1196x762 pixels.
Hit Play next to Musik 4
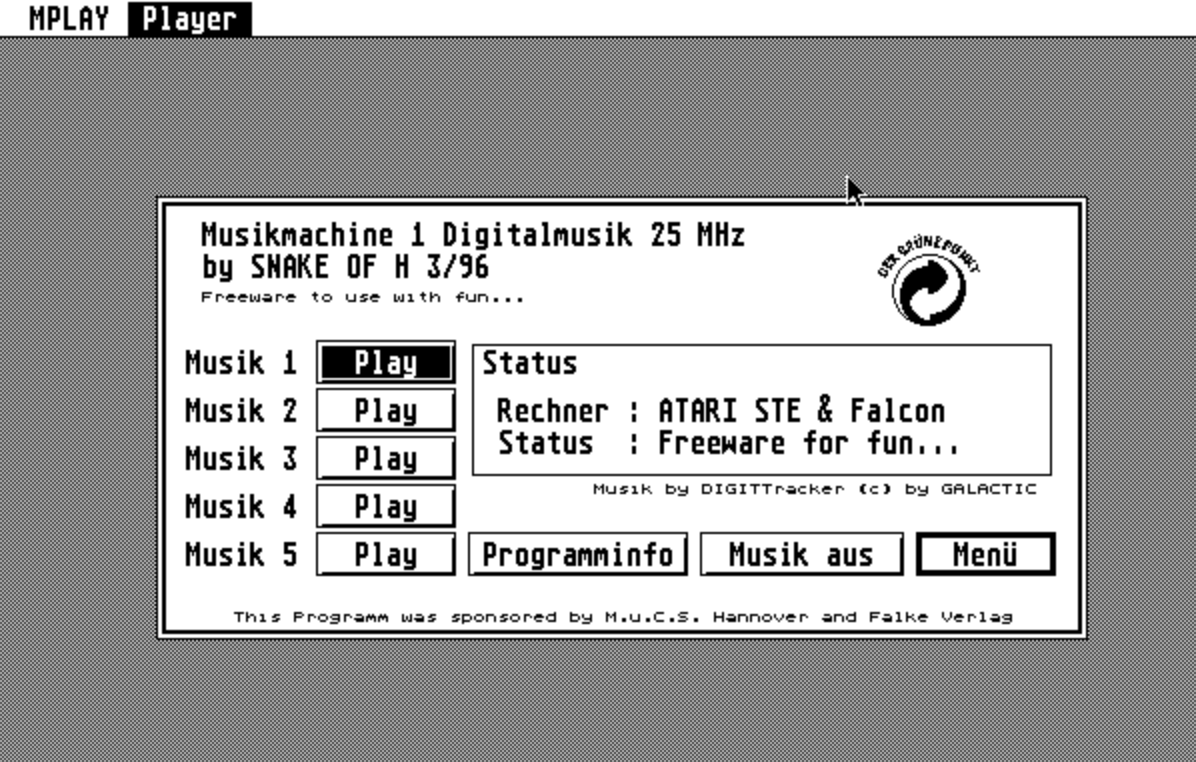pos(386,506)
